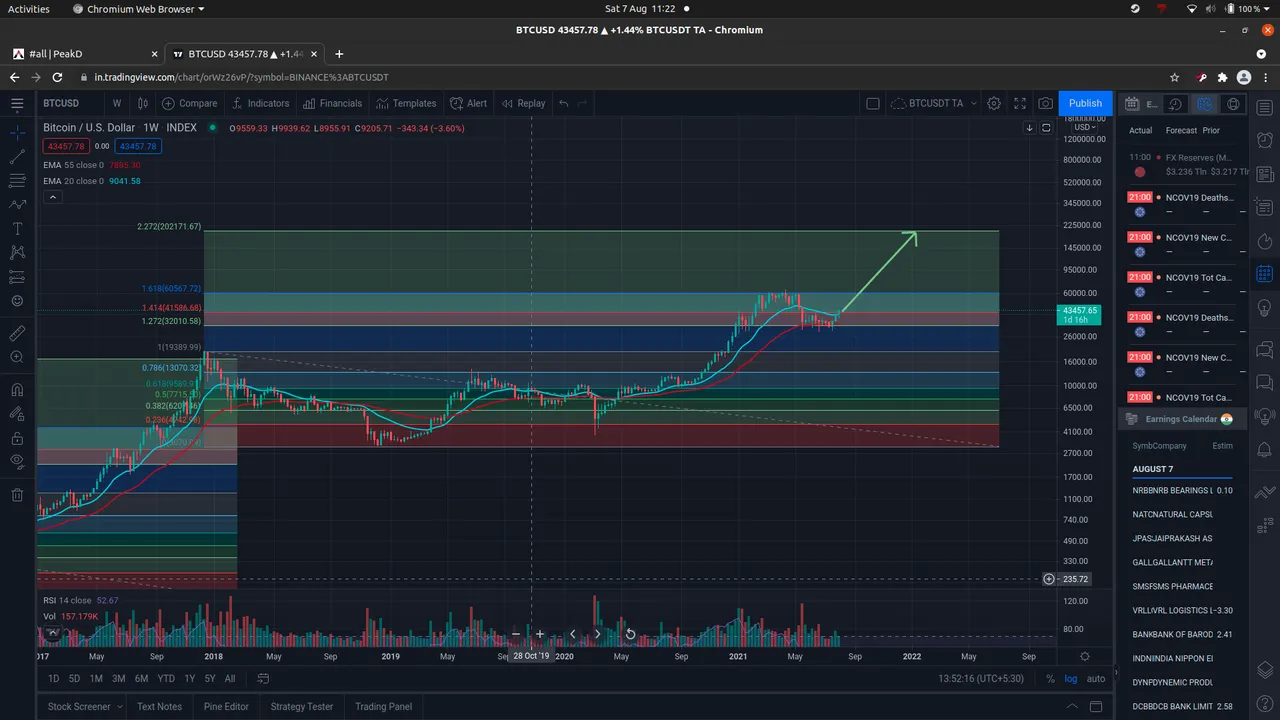Toggle lock all drawing tools
The width and height of the screenshot is (1280, 720).
(17, 438)
